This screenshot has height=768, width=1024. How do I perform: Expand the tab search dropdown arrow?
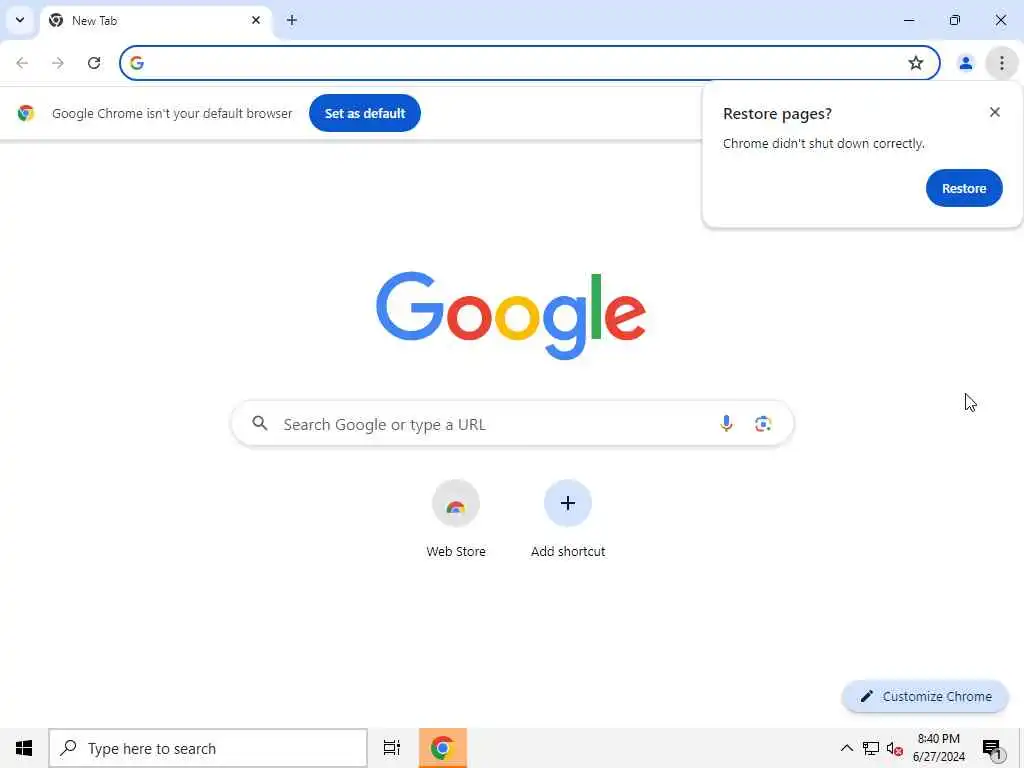[20, 20]
